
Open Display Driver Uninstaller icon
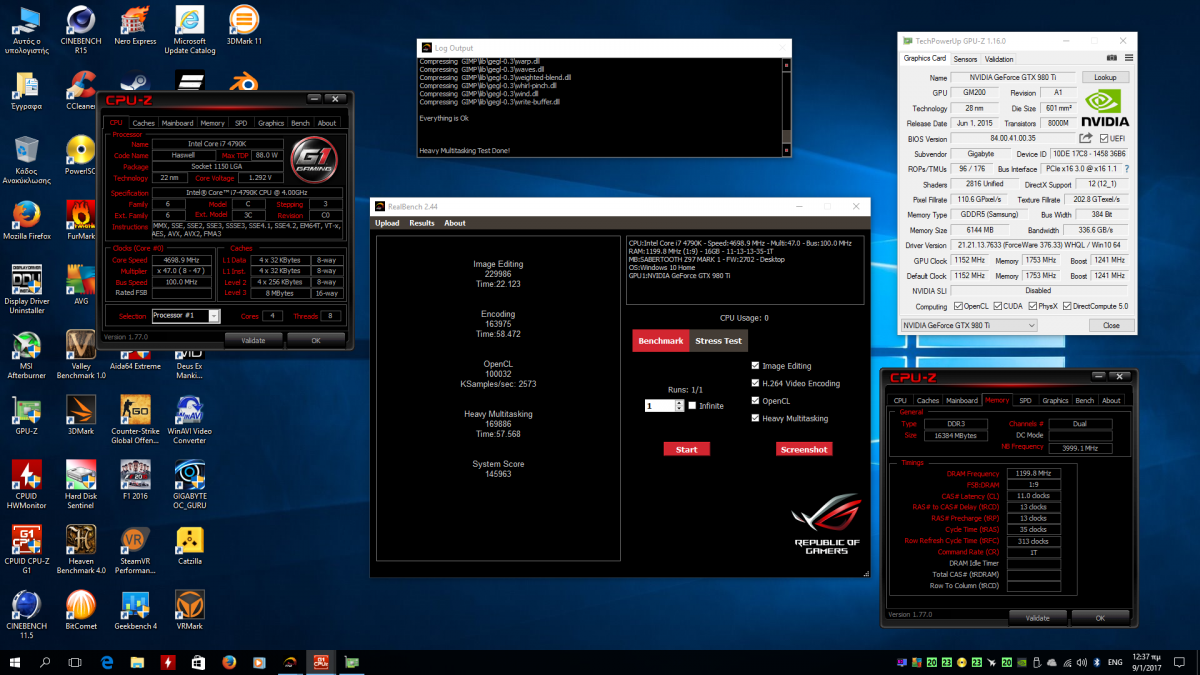pyautogui.click(x=27, y=287)
